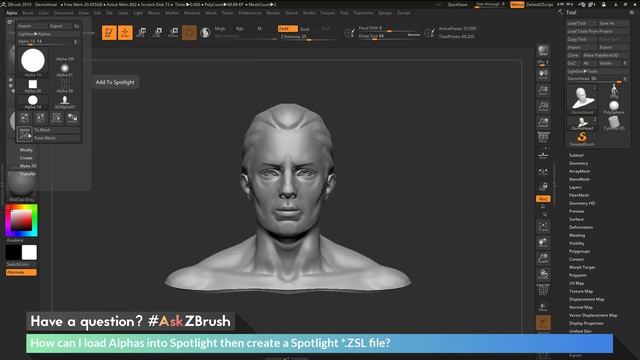This screenshot has height=360, width=640.
Task: Adjust the Draw Size slider
Action: [389, 36]
